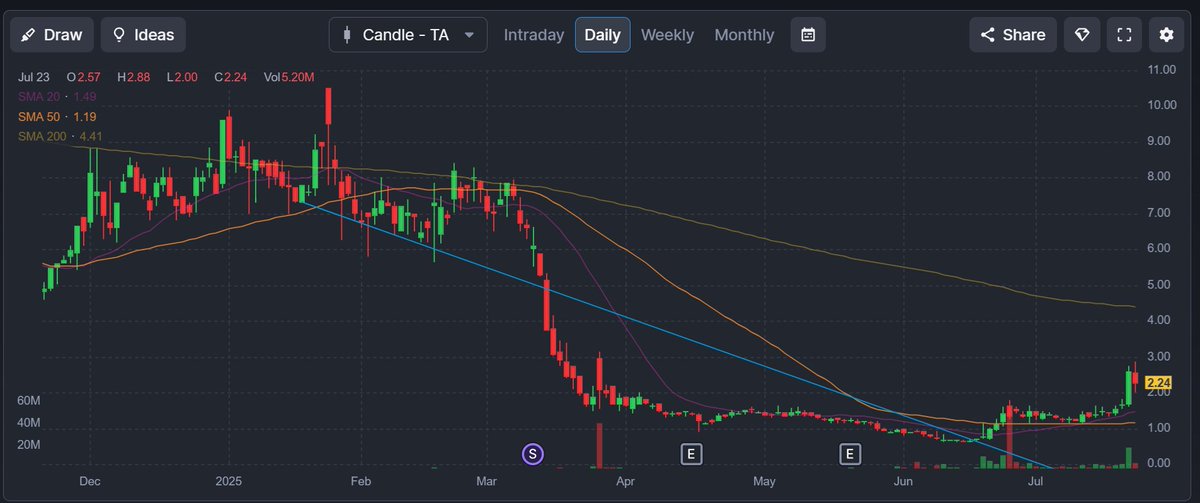Expand the Candle - TA chart type dropdown
The height and width of the screenshot is (503, 1200).
point(408,35)
